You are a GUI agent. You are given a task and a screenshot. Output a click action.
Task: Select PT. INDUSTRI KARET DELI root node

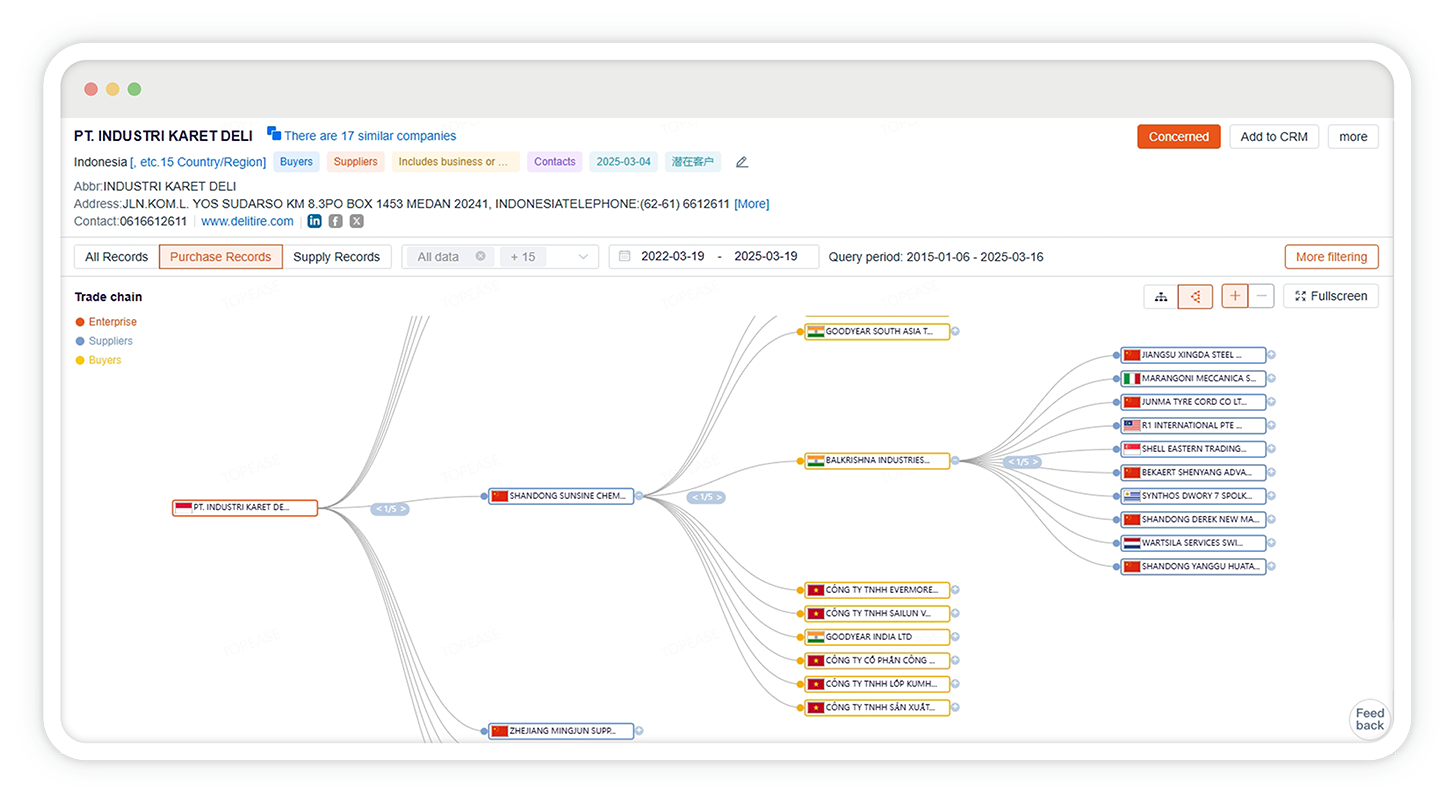click(245, 508)
